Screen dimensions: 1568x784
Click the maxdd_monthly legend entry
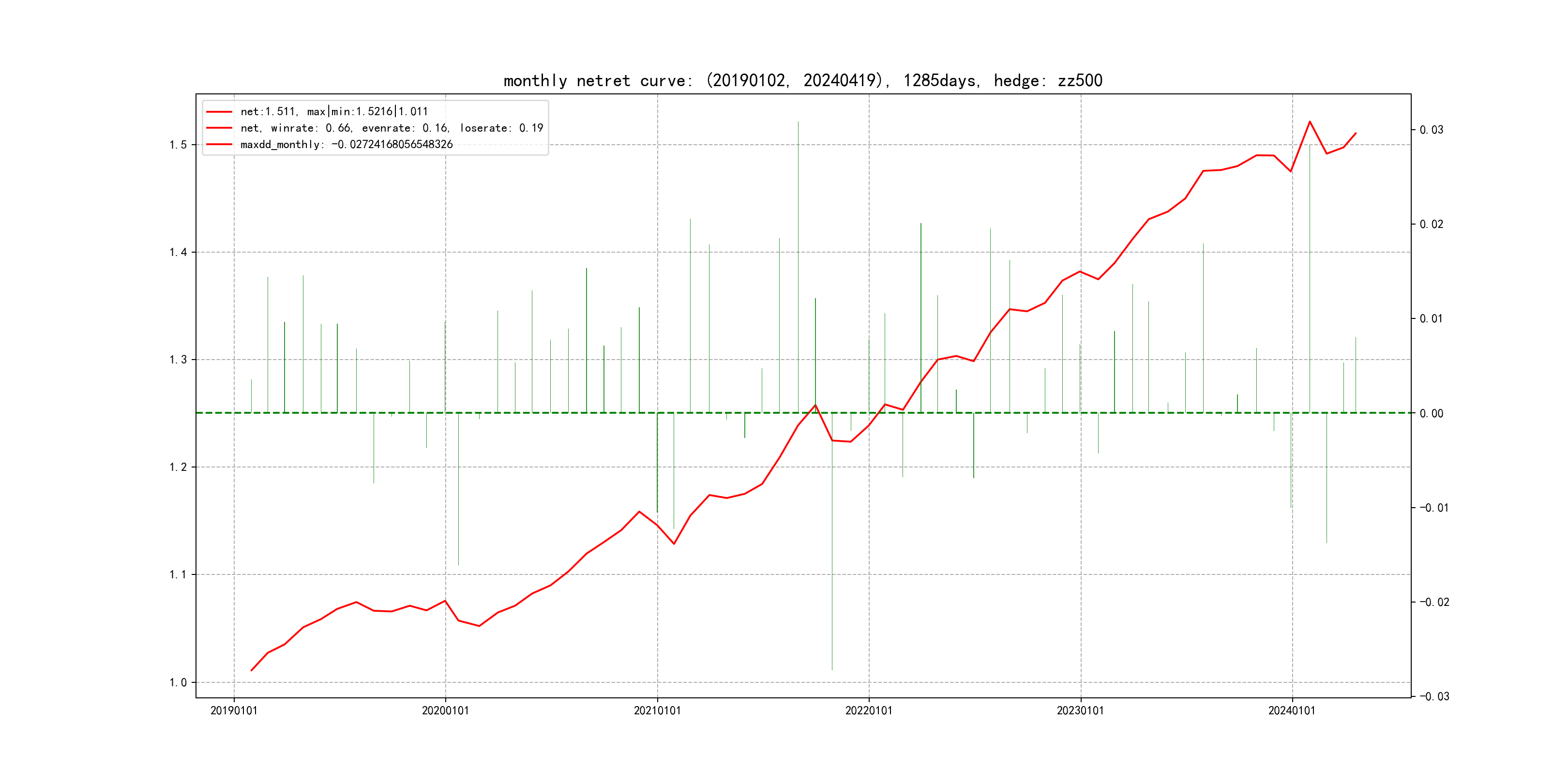347,144
